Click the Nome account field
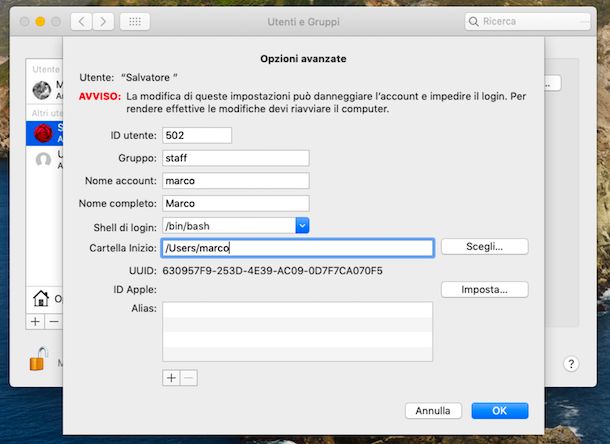610x444 pixels. pyautogui.click(x=236, y=181)
